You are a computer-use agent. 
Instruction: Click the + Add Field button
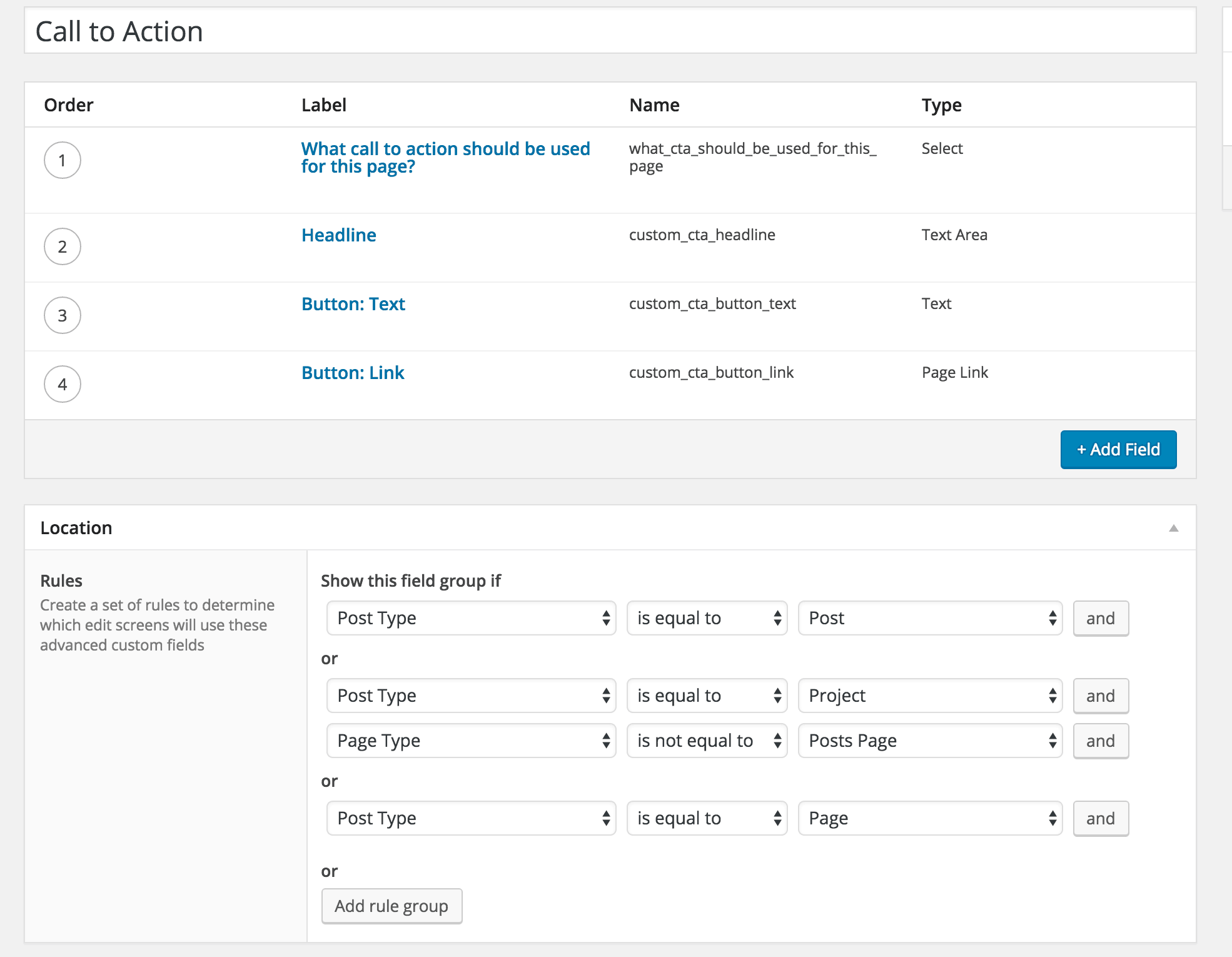tap(1118, 449)
